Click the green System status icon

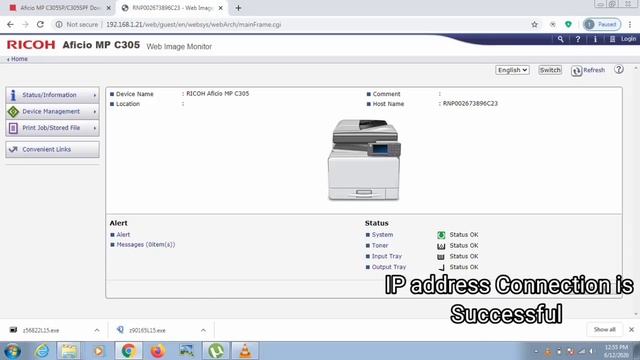coord(441,235)
